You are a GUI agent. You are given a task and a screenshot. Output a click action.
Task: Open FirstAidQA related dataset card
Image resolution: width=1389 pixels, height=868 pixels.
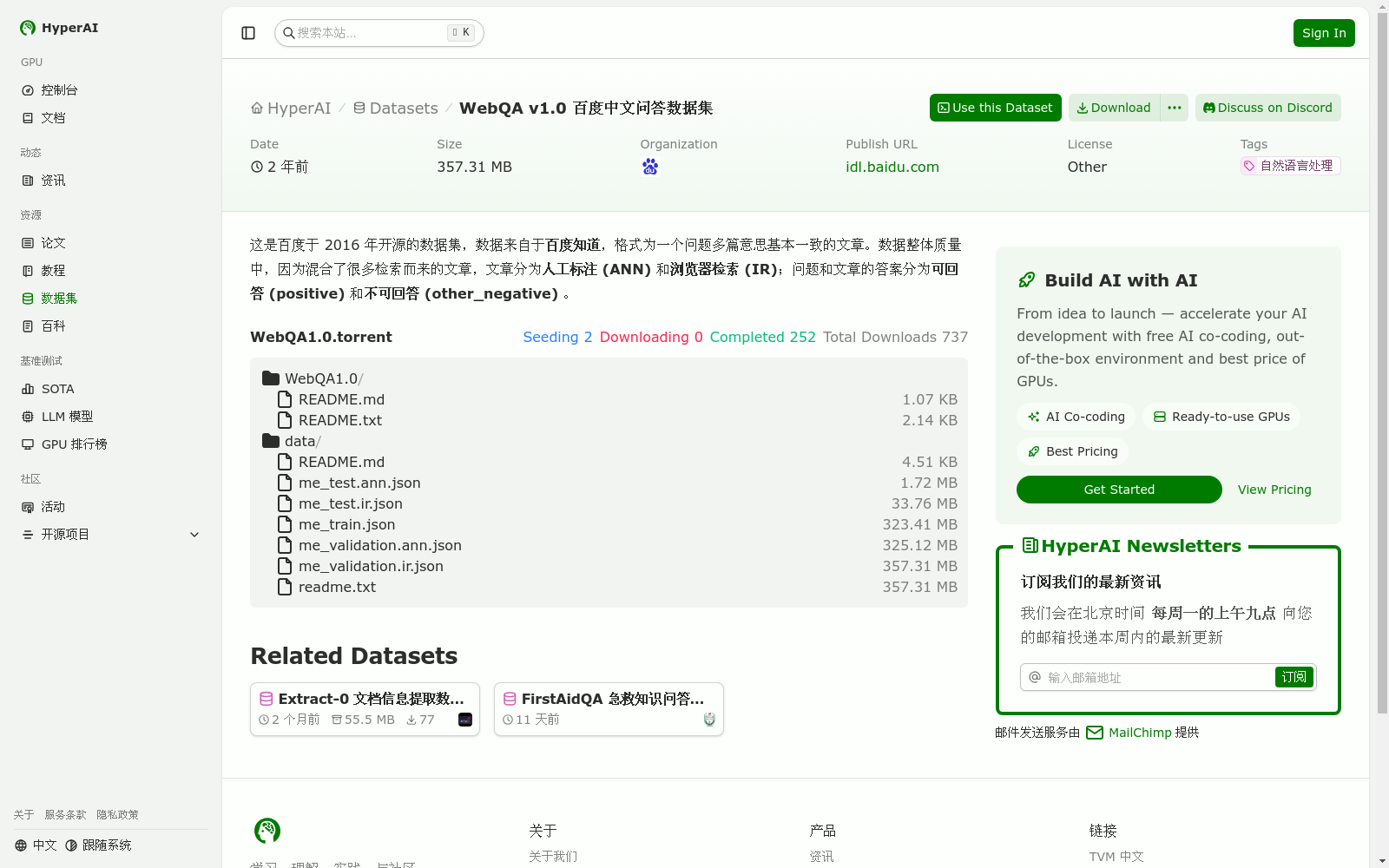pos(609,709)
